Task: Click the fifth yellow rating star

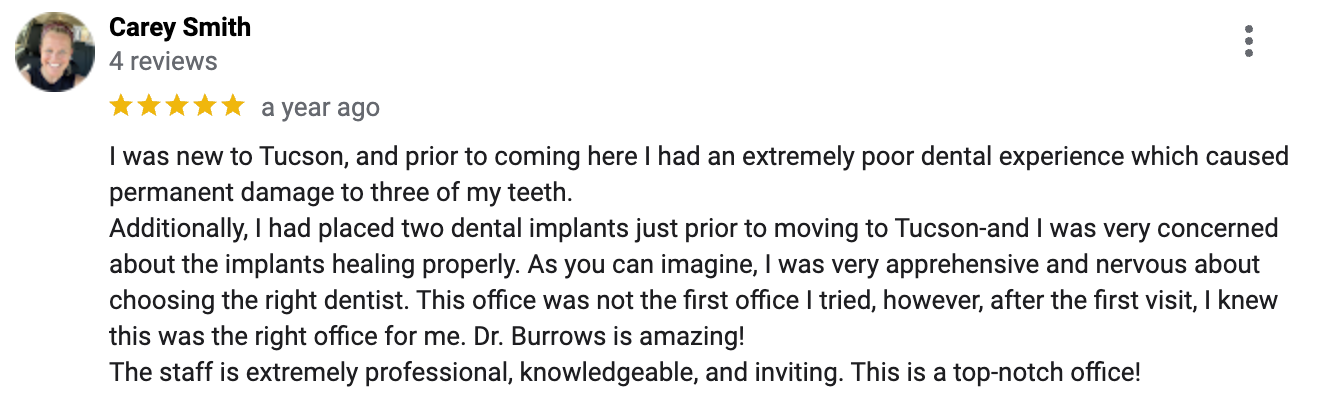Action: 233,105
